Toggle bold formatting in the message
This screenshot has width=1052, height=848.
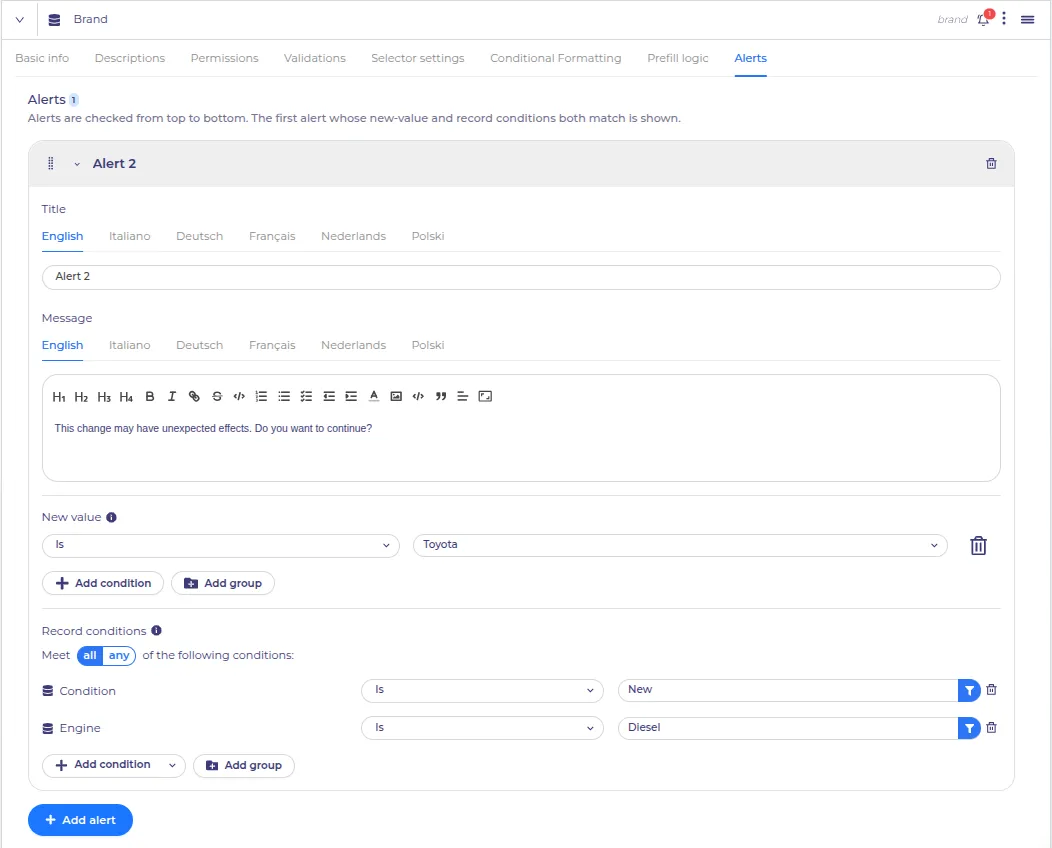point(150,396)
